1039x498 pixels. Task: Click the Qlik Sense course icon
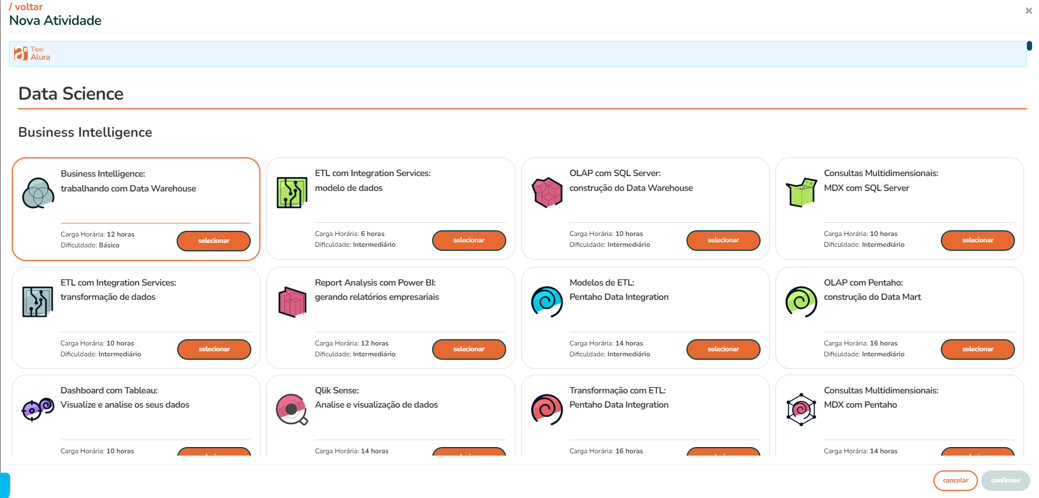[x=291, y=411]
